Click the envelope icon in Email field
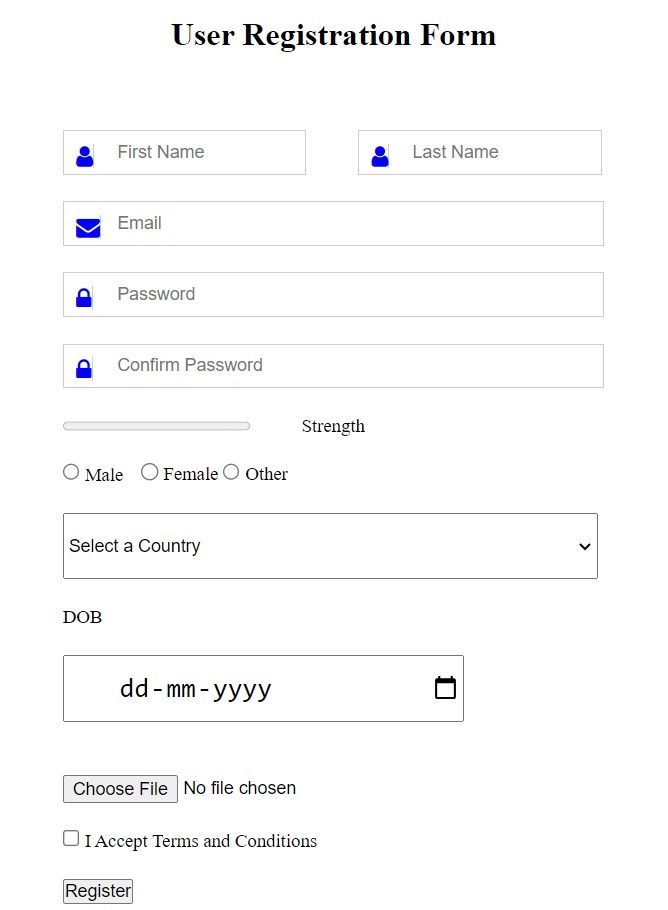Image resolution: width=668 pixels, height=910 pixels. pos(88,228)
